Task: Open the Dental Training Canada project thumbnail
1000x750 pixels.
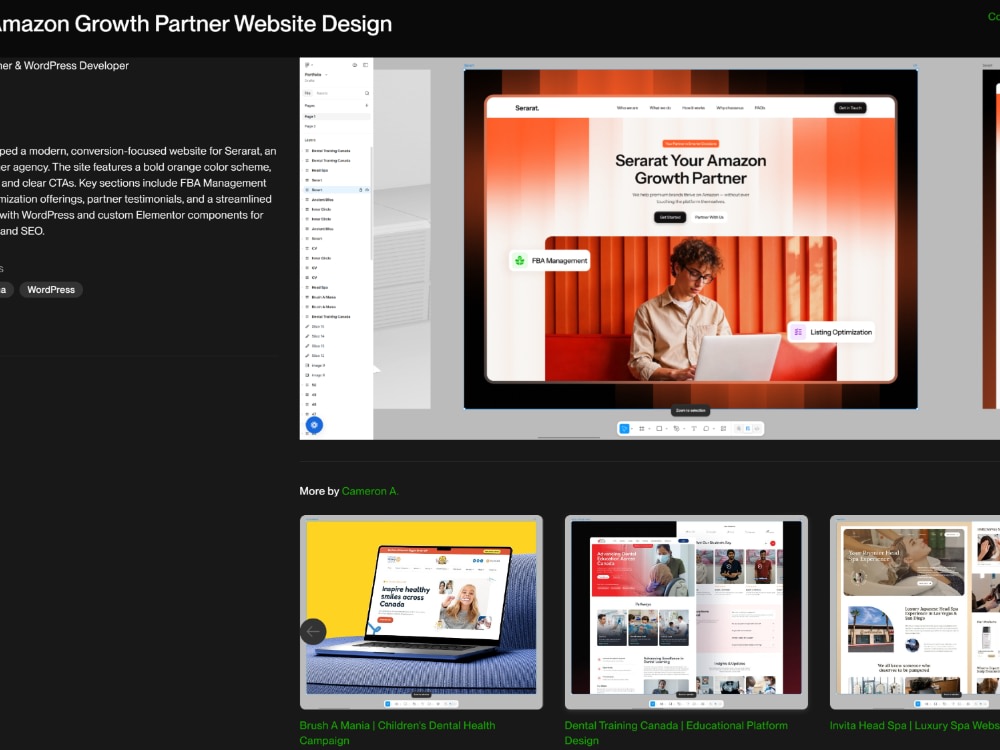Action: (x=686, y=612)
